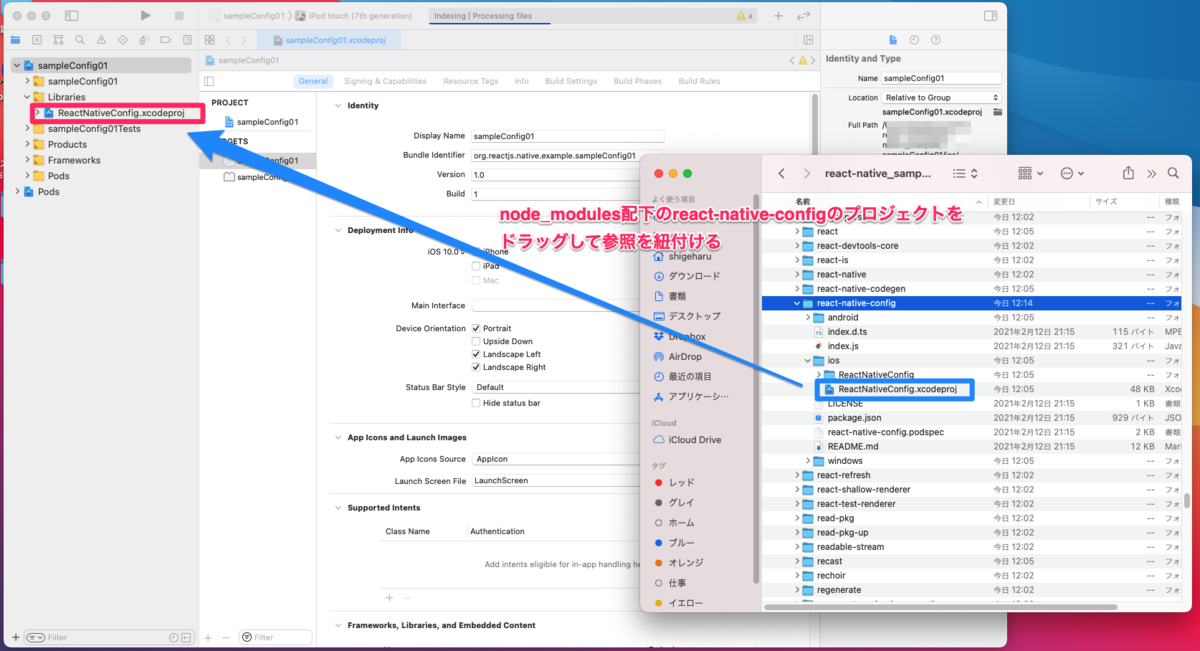Click the Display Name text field
The height and width of the screenshot is (651, 1200).
tap(567, 135)
